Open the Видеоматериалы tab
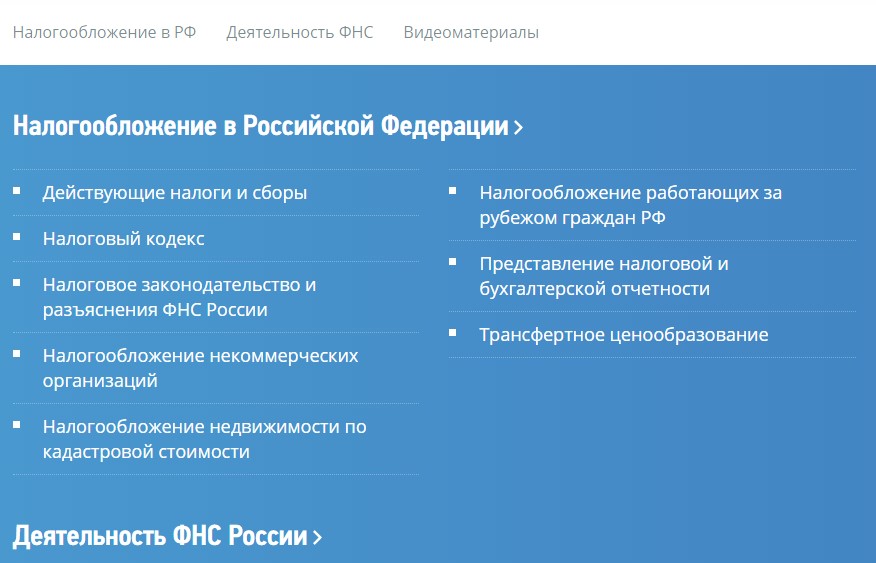 pyautogui.click(x=471, y=32)
